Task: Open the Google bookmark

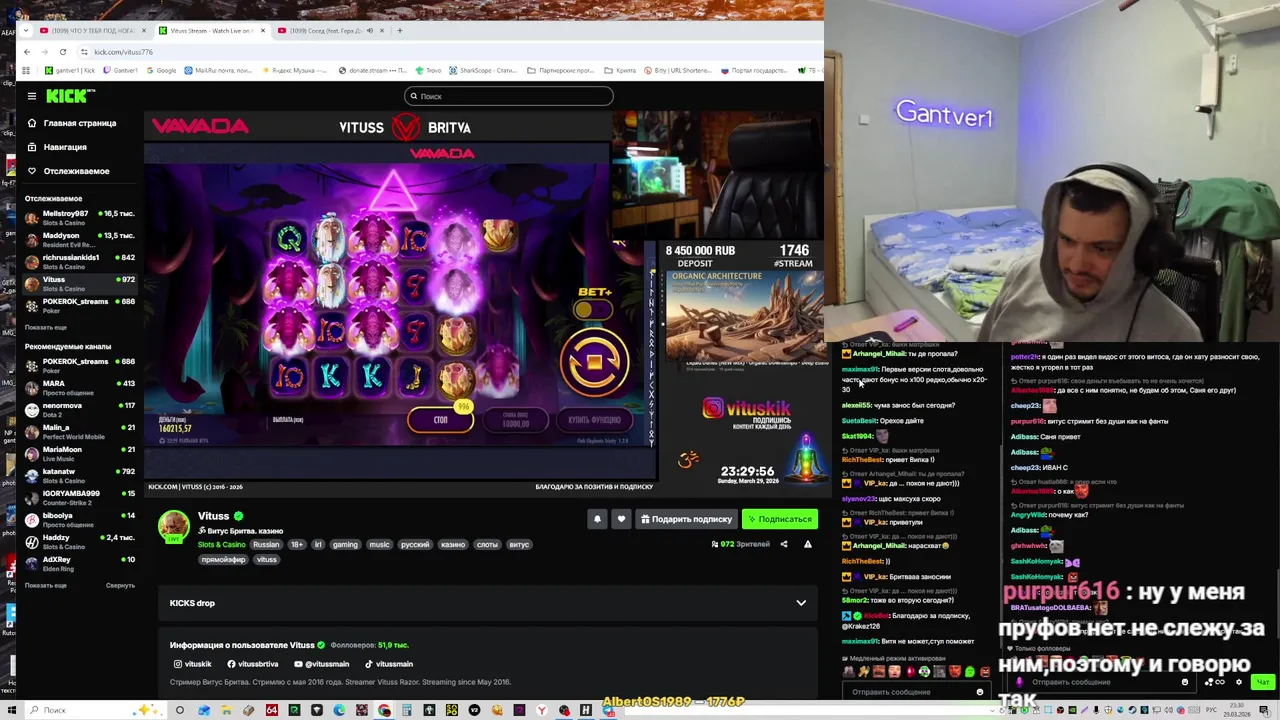Action: click(x=160, y=71)
